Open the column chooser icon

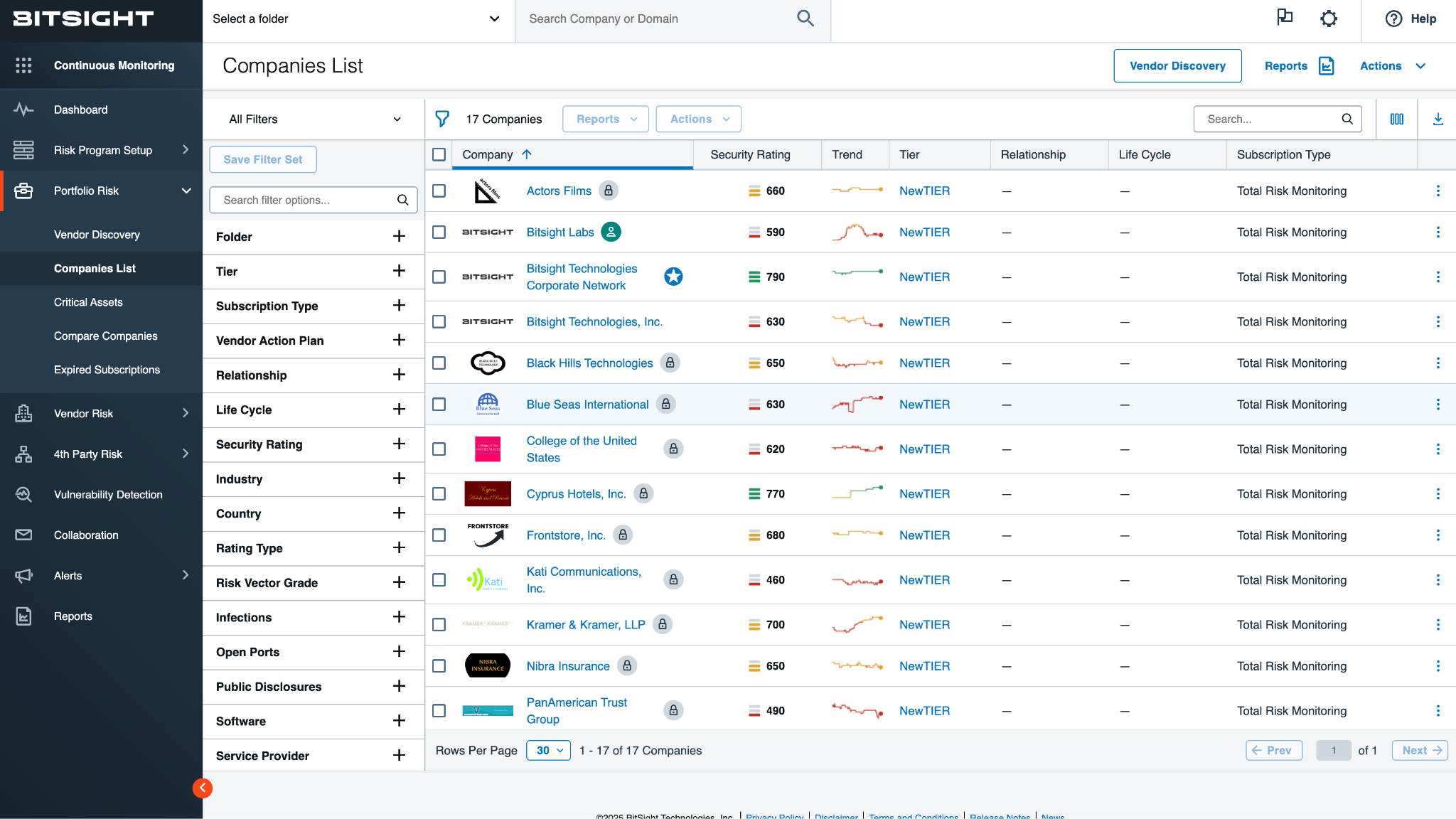tap(1396, 119)
